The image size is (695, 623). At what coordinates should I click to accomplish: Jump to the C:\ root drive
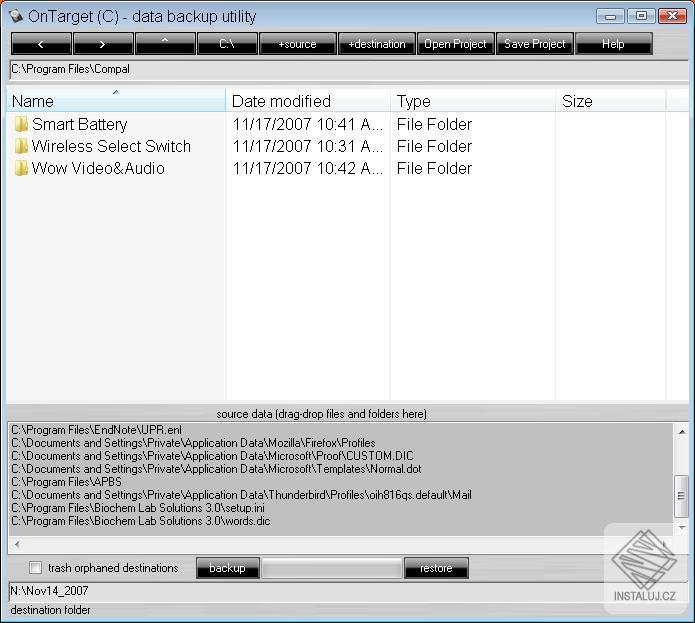pyautogui.click(x=227, y=43)
